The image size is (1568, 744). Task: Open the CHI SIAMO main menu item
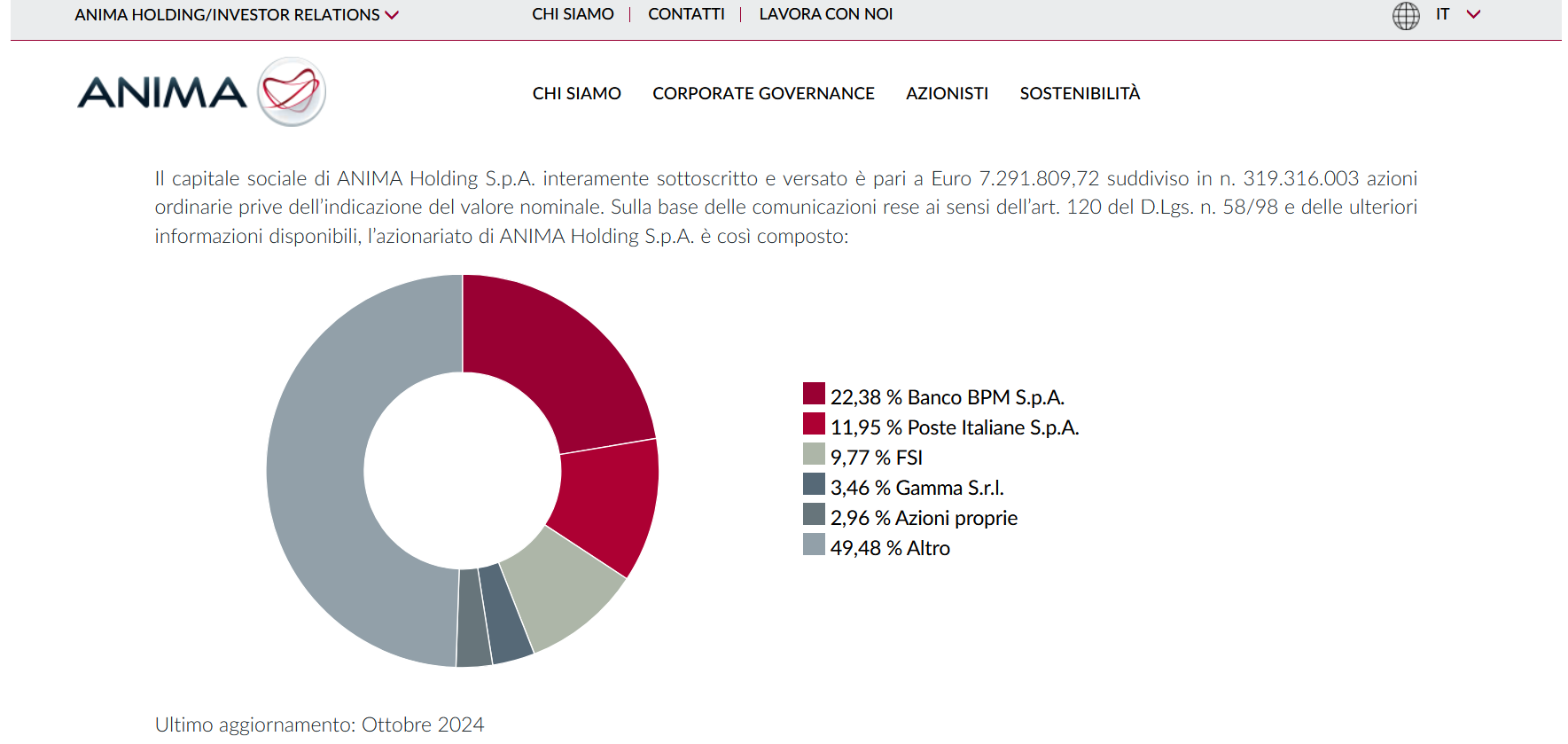pyautogui.click(x=577, y=93)
